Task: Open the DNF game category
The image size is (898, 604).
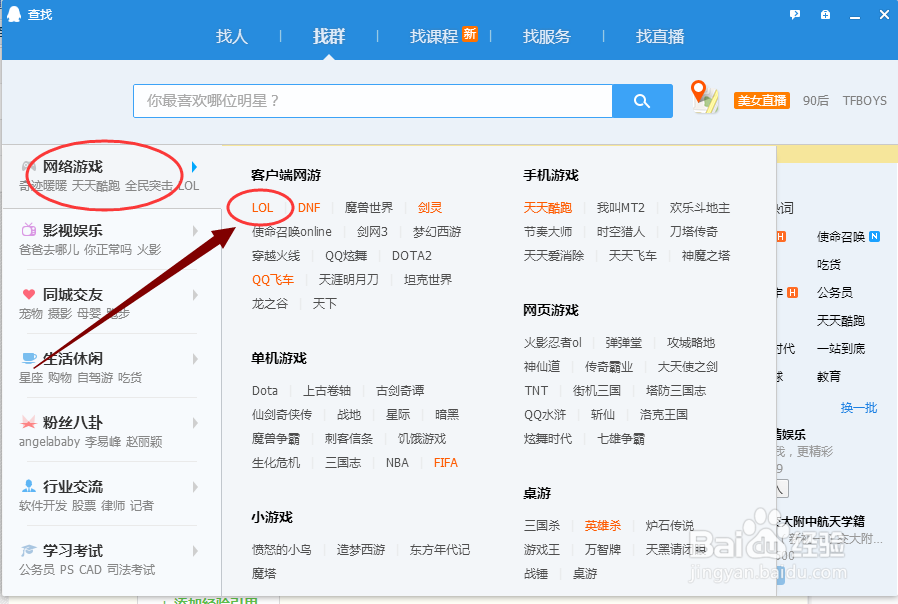Action: tap(309, 208)
